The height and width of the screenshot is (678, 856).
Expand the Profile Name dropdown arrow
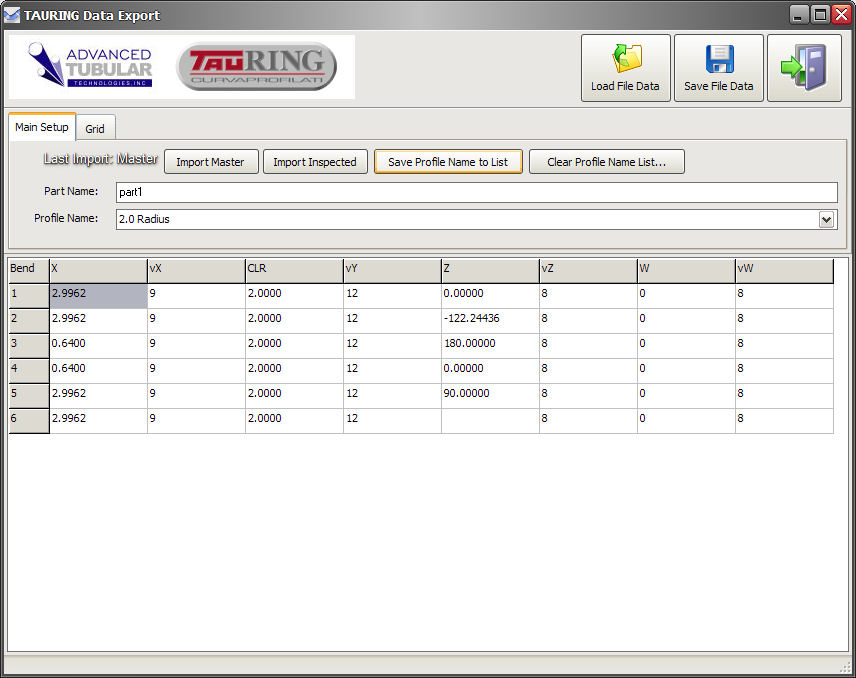click(x=826, y=219)
